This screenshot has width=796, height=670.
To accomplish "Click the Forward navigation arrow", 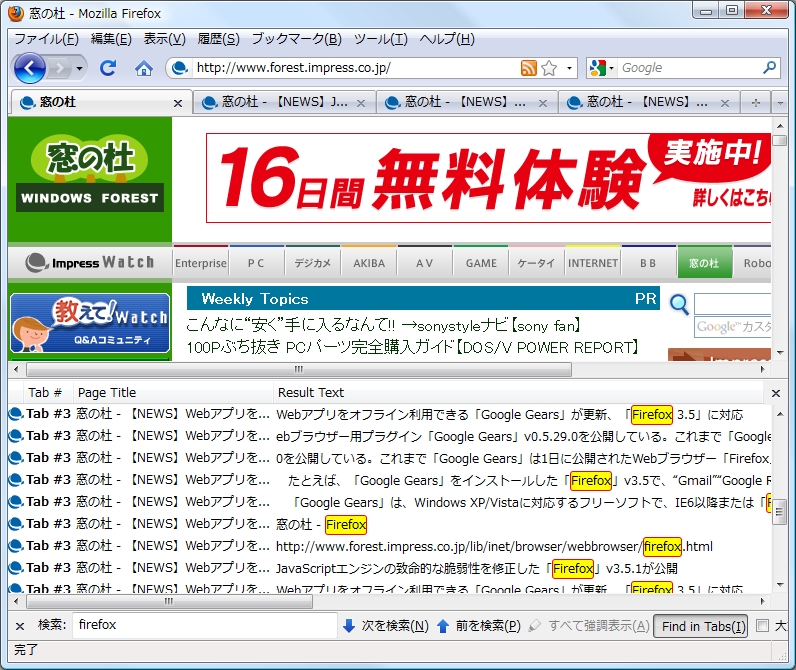I will pyautogui.click(x=60, y=68).
